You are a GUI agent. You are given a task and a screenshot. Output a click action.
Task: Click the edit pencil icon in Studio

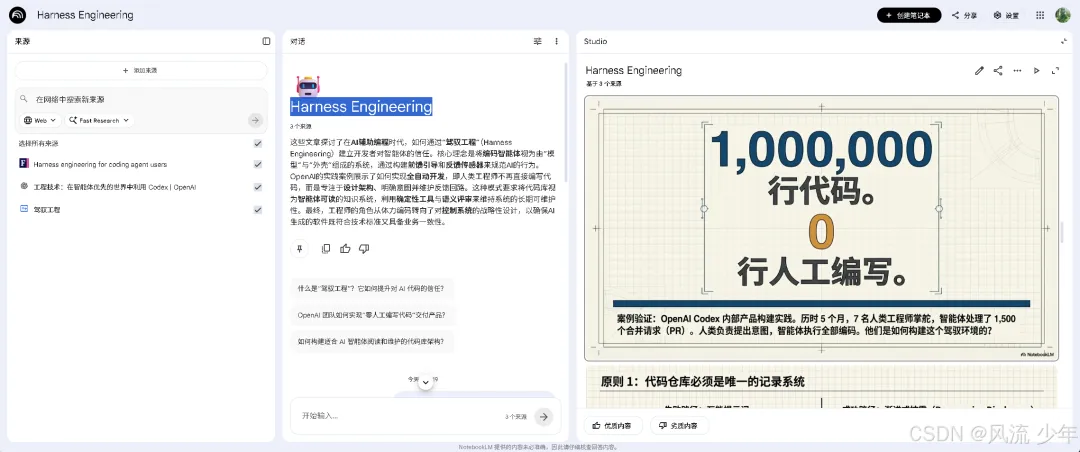(979, 70)
